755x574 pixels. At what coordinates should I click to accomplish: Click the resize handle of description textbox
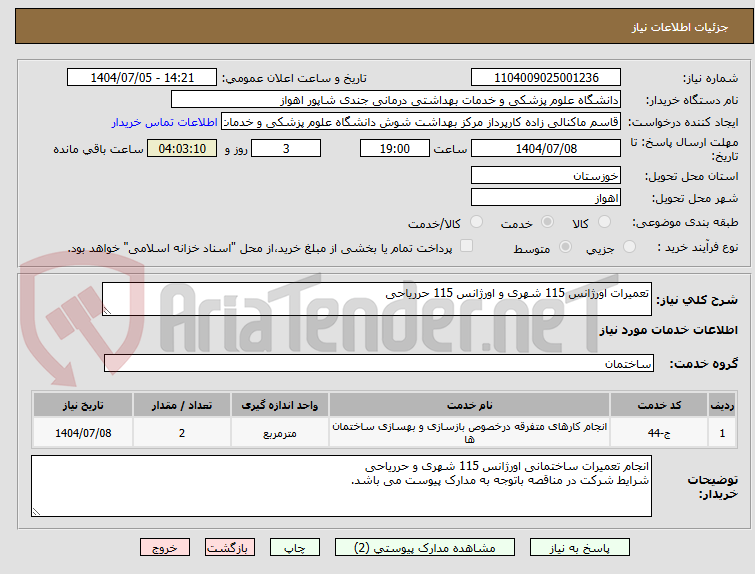pos(107,311)
